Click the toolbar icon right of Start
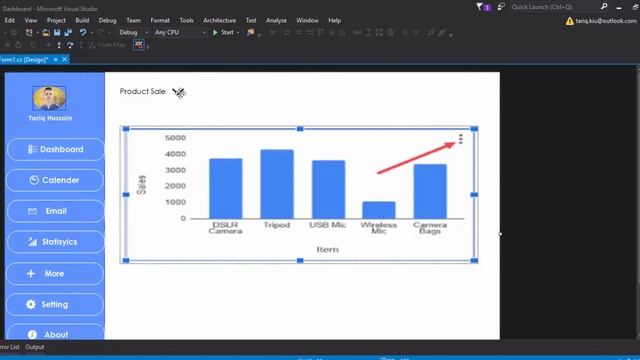The image size is (640, 360). coord(251,32)
